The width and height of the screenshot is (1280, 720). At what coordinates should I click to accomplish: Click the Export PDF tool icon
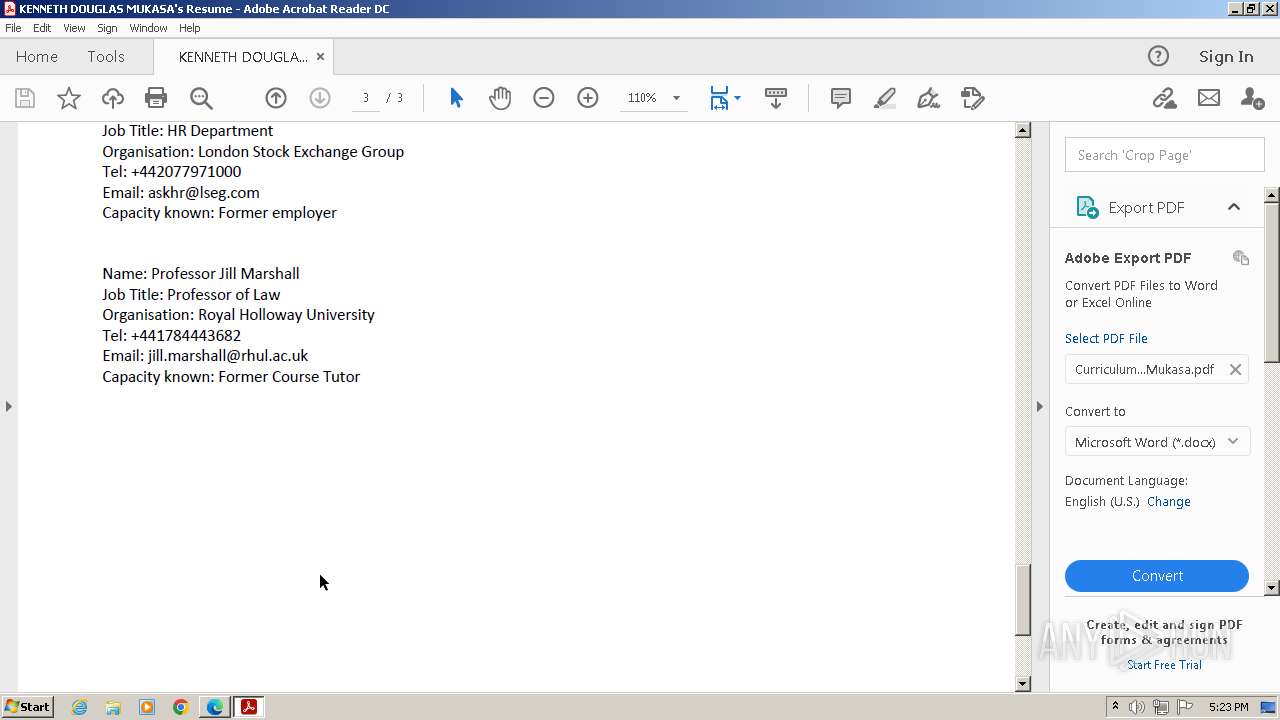(x=1087, y=207)
